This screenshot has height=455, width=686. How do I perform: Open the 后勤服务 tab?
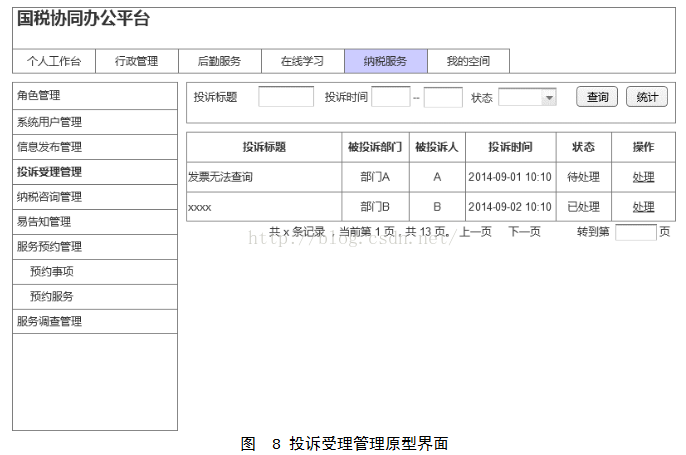(x=220, y=61)
